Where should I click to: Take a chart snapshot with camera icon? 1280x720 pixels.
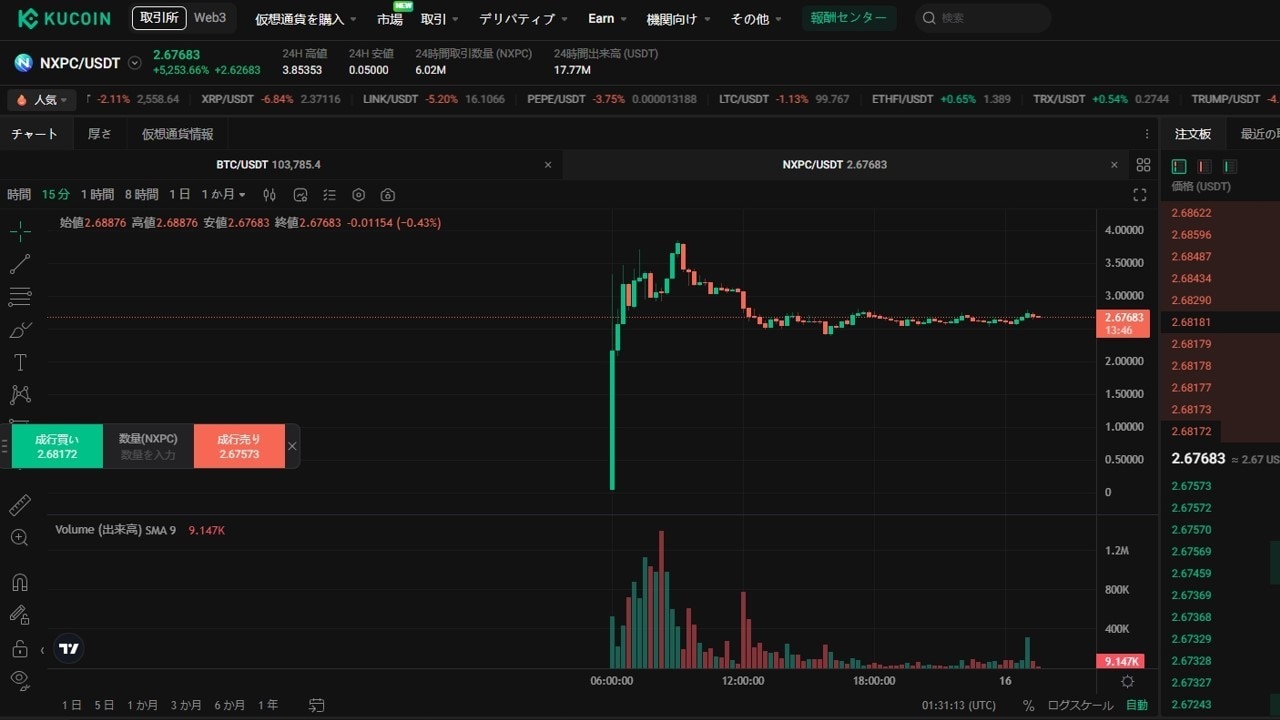(x=388, y=195)
